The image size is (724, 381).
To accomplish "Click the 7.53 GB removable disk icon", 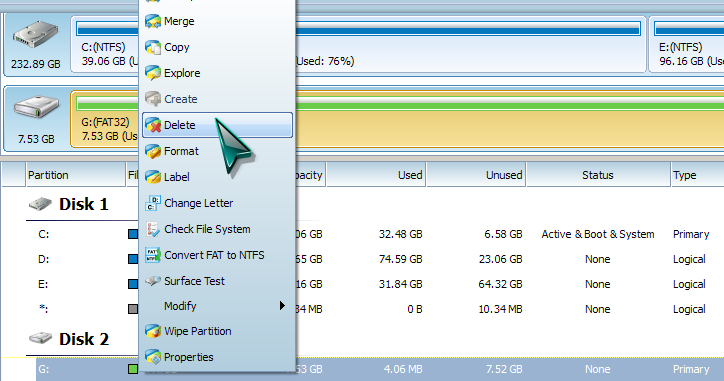I will 36,108.
